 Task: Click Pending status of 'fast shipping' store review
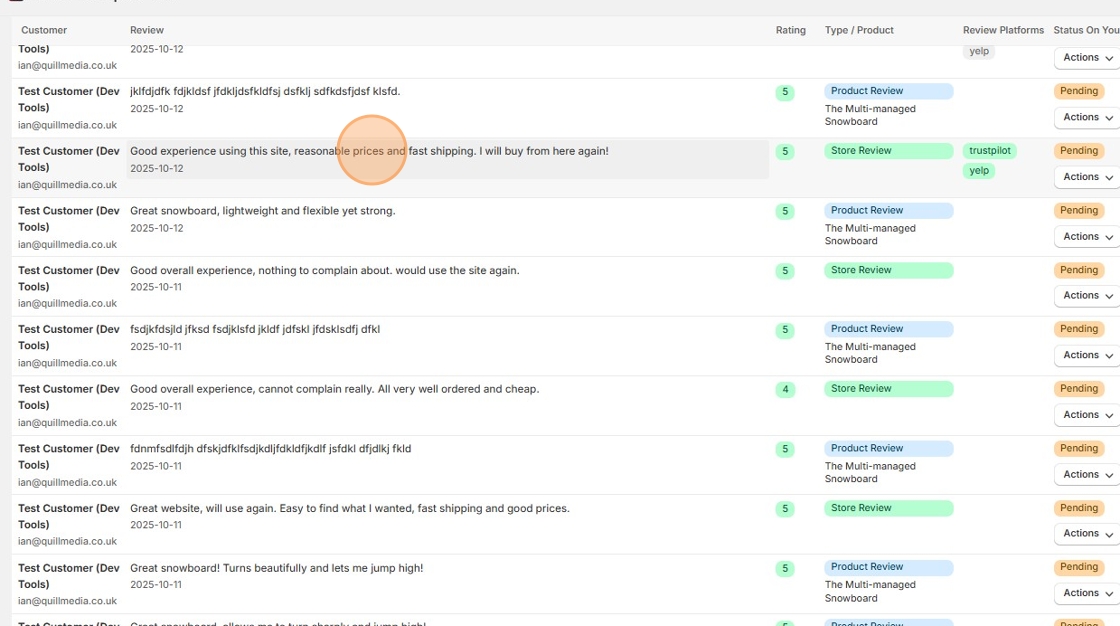1079,151
